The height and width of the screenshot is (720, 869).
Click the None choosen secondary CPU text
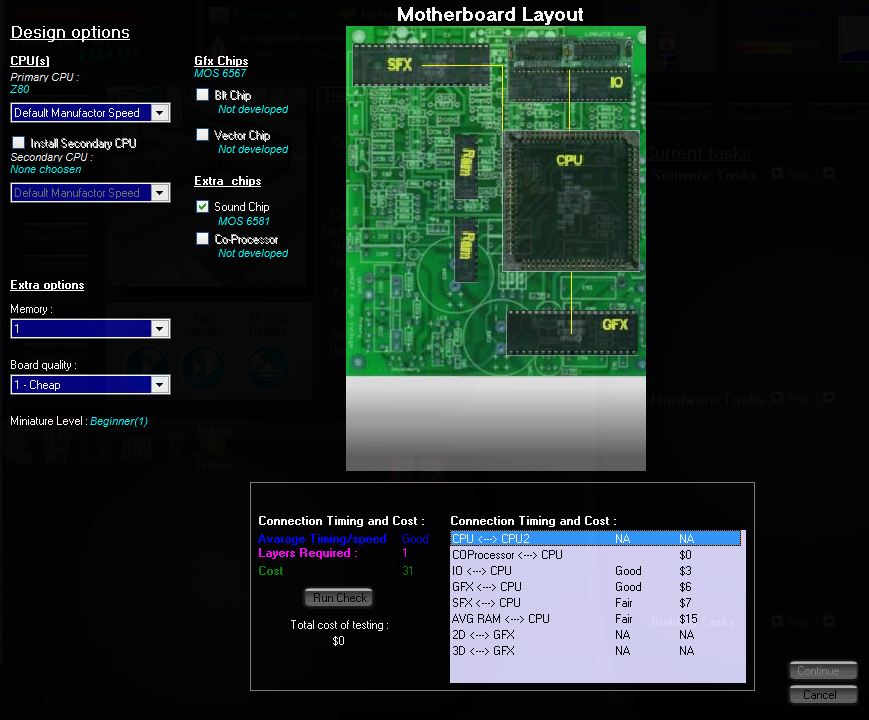[45, 170]
